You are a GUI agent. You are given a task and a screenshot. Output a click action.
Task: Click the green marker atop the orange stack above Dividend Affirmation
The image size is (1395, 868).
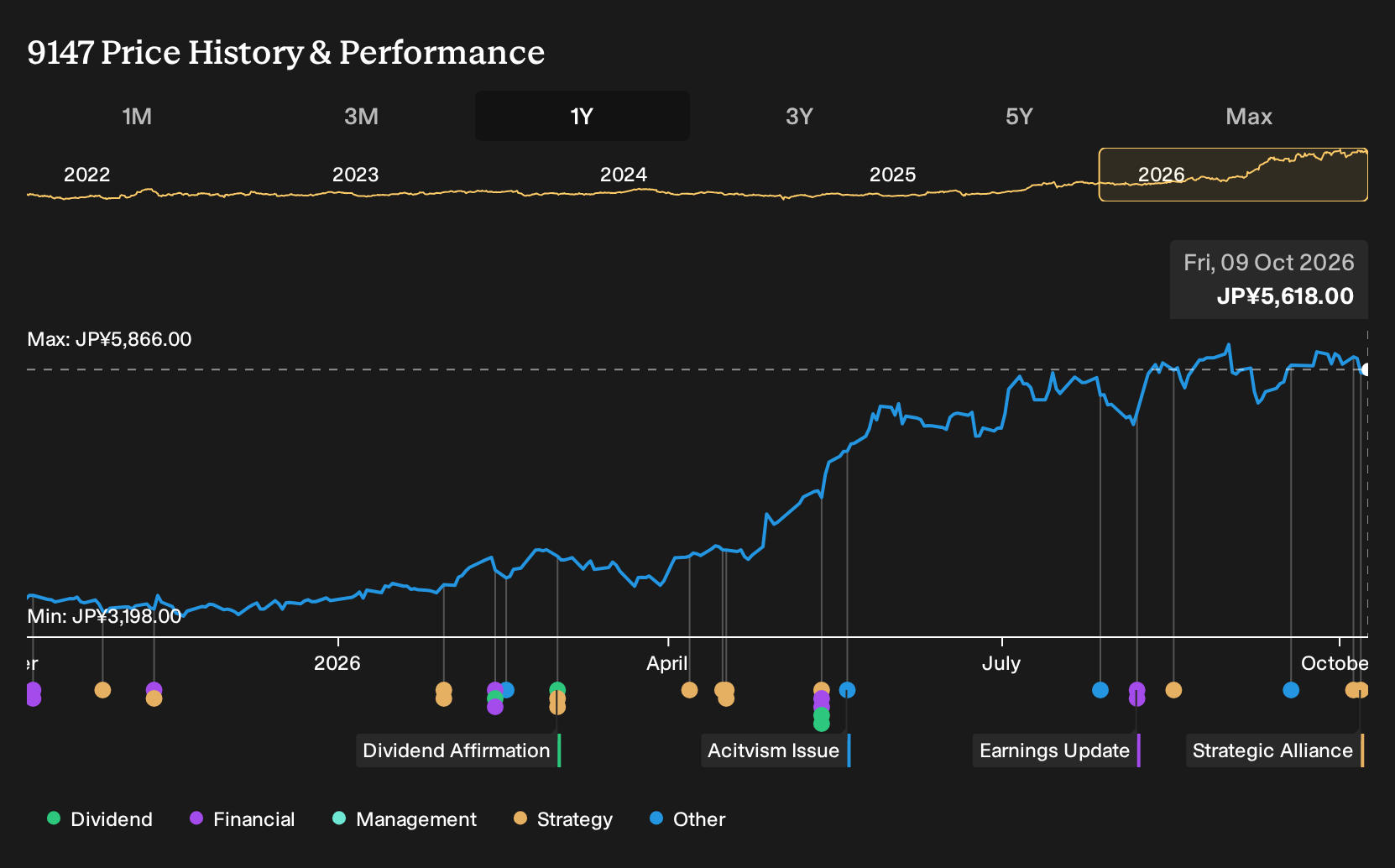pyautogui.click(x=557, y=690)
